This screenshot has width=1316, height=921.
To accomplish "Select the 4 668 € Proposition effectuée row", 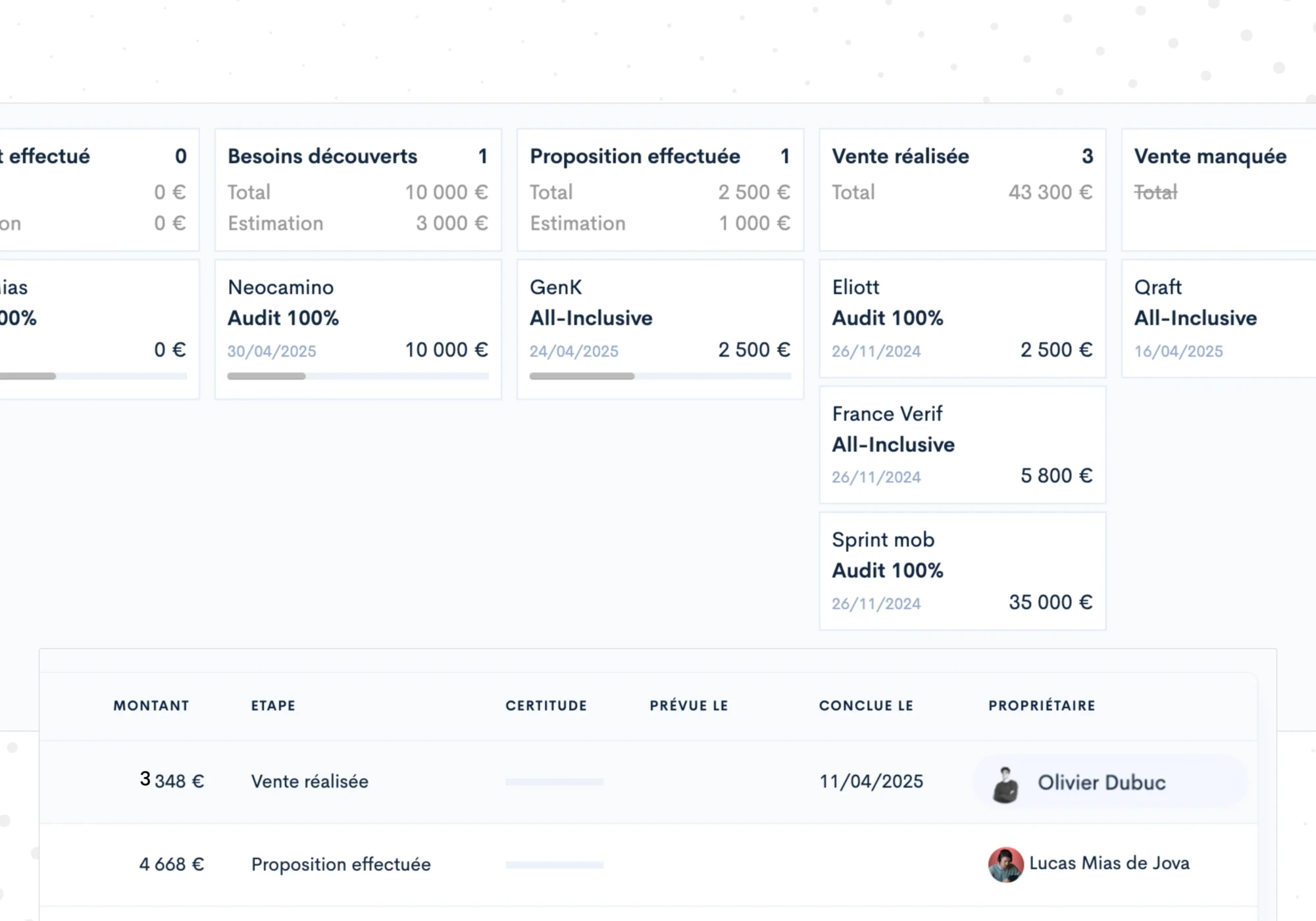I will point(341,864).
